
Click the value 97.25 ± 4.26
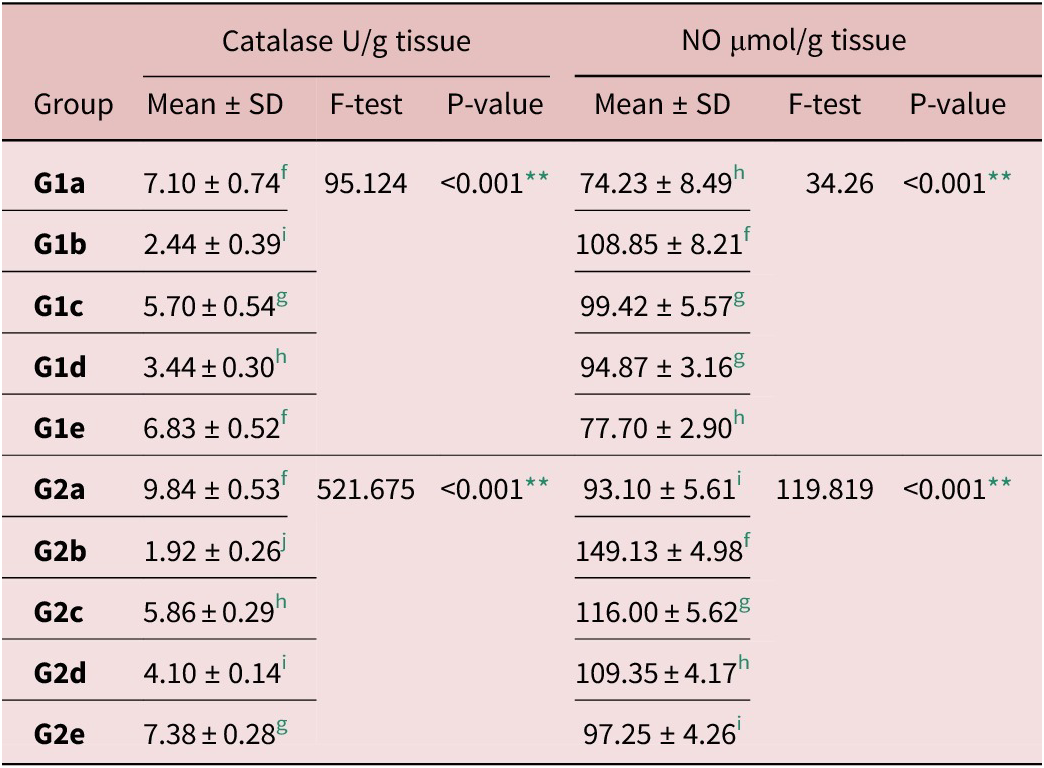[656, 735]
